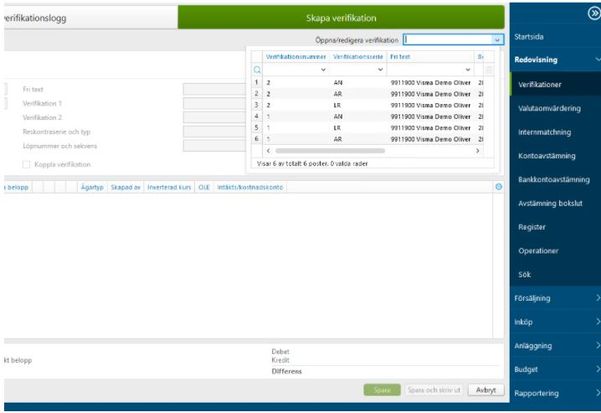Sort by Fri text column header in popup
Screen dimensions: 601x413
400,57
